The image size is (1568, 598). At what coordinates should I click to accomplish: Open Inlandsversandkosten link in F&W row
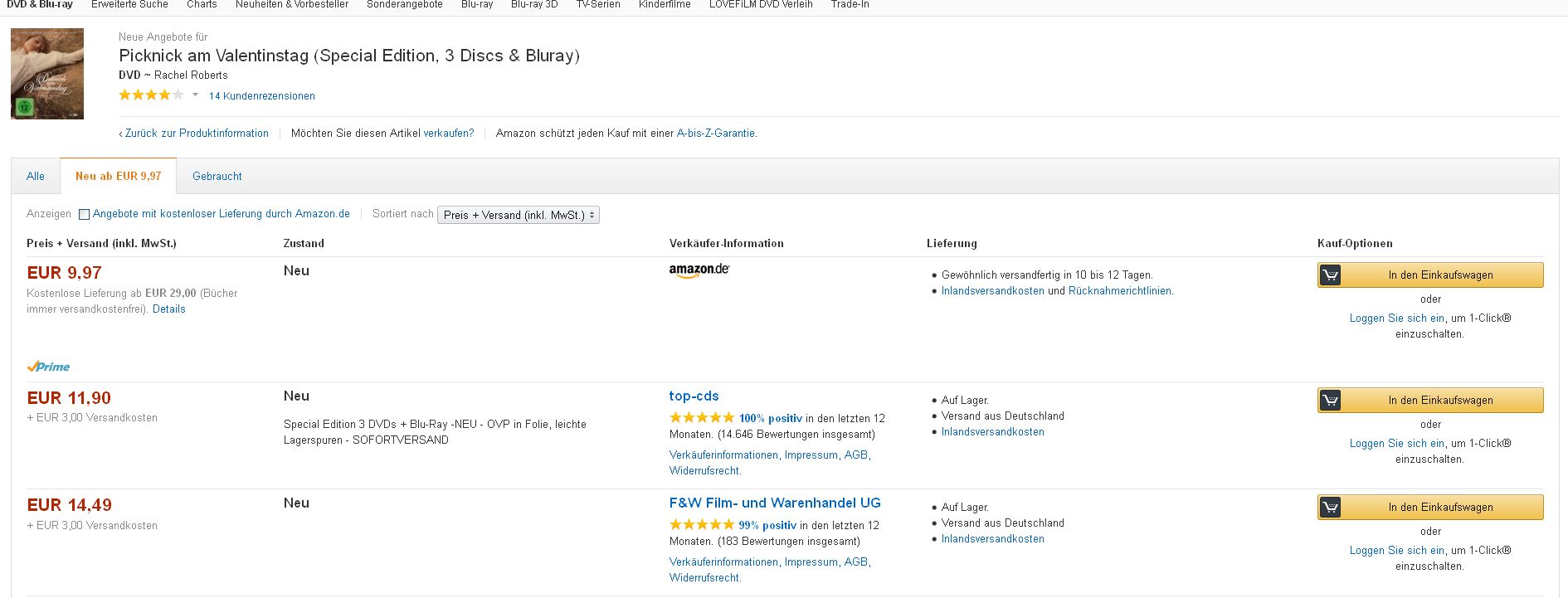992,538
